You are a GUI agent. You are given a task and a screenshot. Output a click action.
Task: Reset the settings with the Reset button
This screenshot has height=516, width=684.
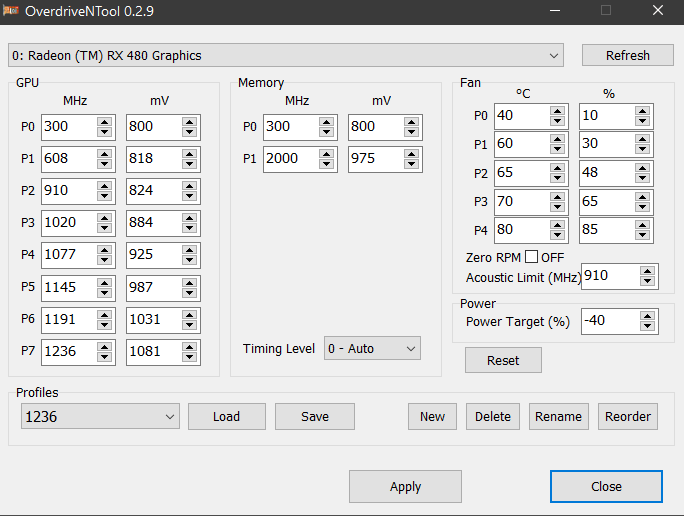pyautogui.click(x=503, y=360)
